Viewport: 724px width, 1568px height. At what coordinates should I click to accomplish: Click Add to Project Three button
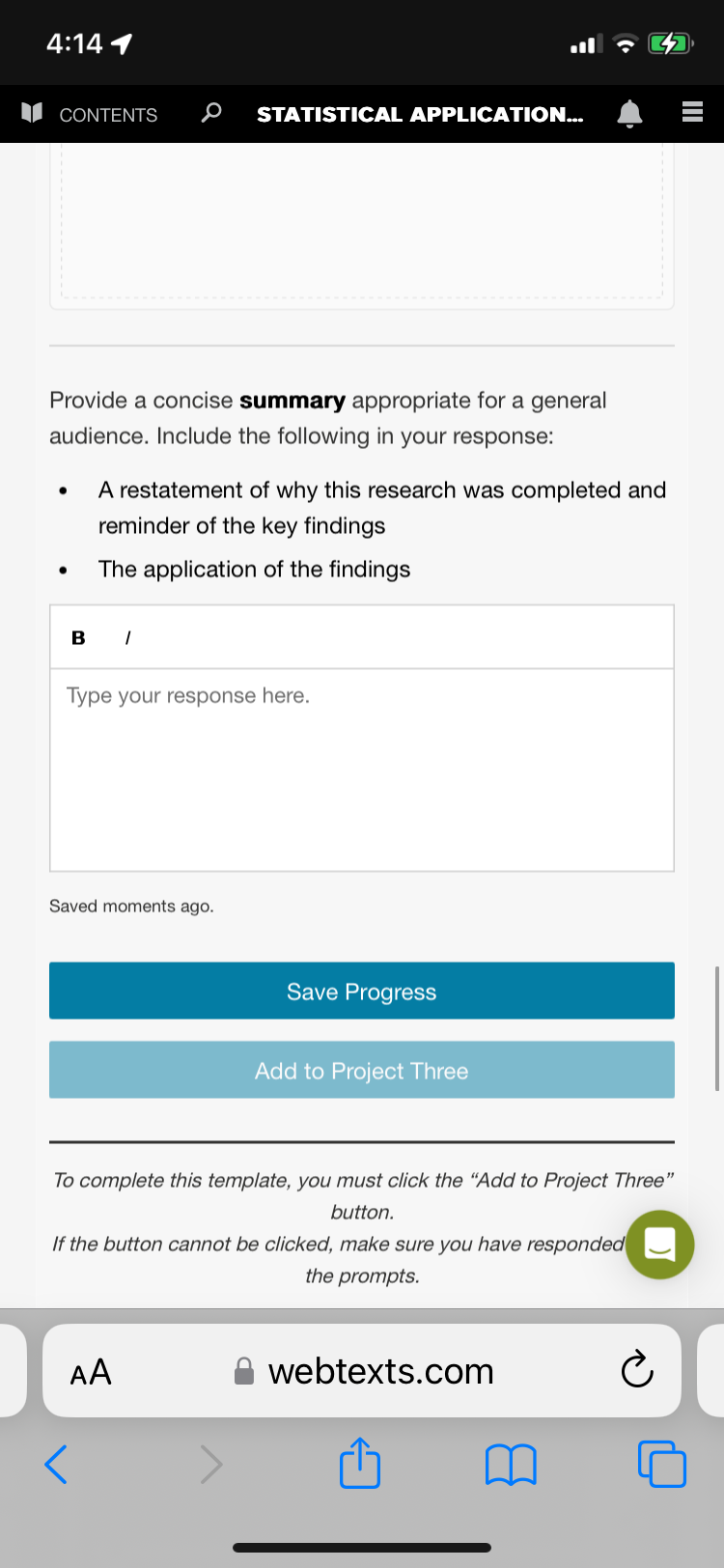point(362,1070)
